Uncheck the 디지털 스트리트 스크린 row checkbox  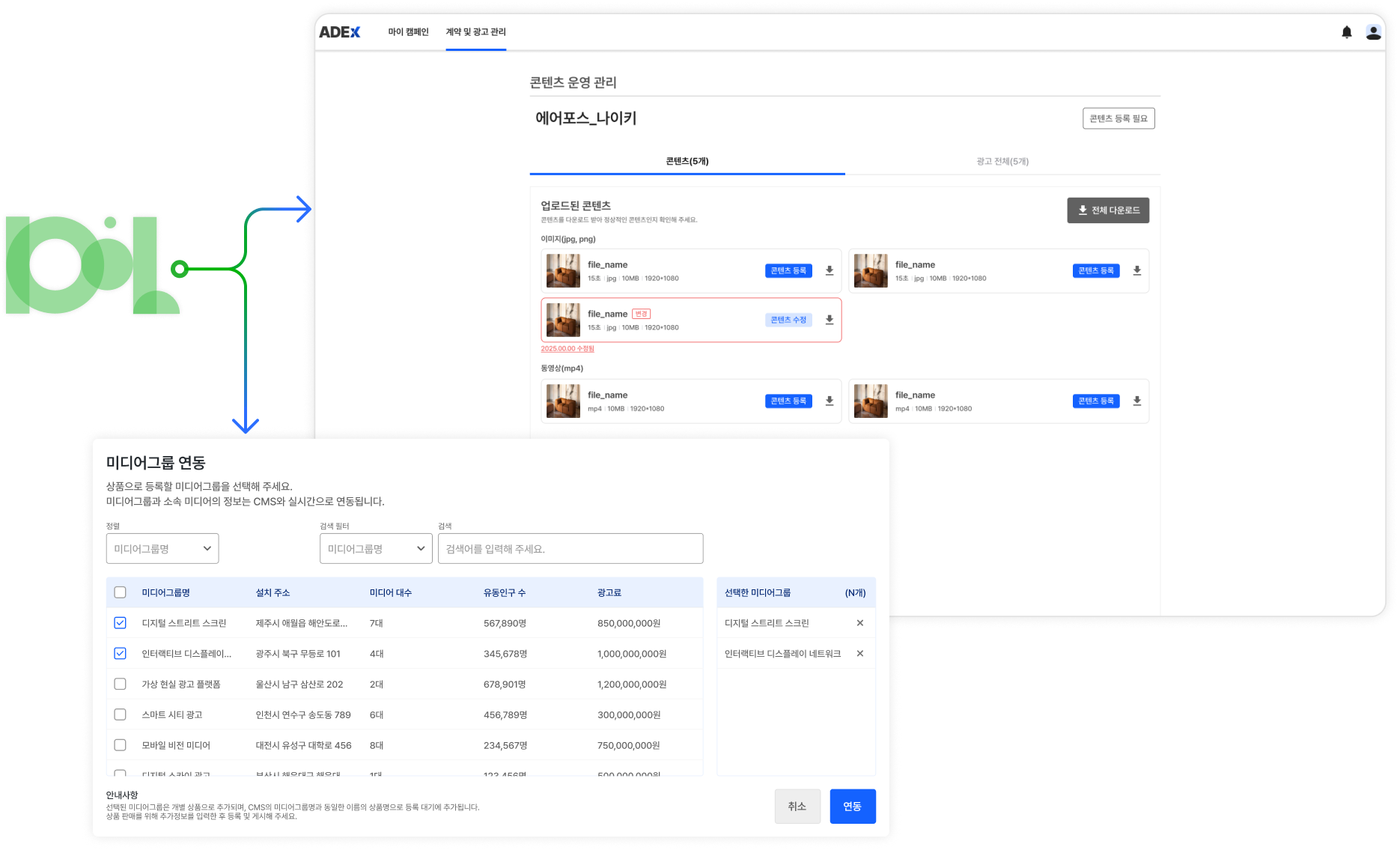(x=120, y=623)
